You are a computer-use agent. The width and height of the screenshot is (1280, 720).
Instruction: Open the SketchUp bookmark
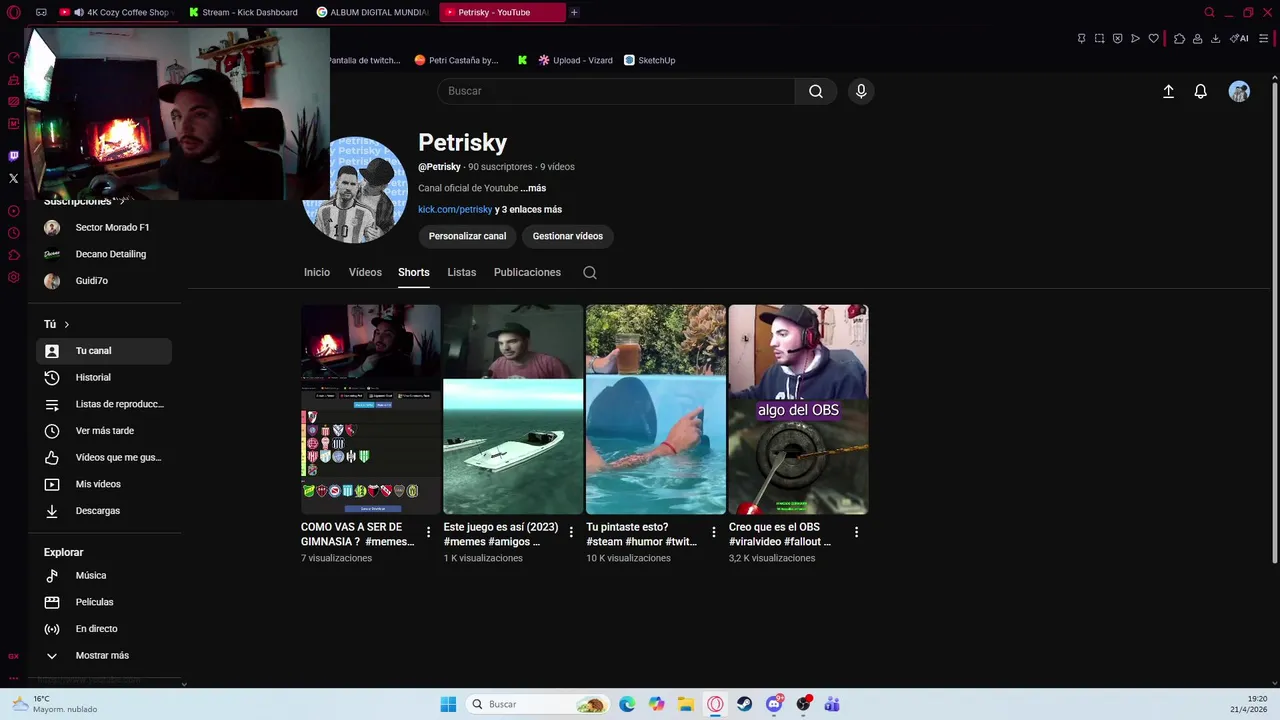tap(649, 60)
